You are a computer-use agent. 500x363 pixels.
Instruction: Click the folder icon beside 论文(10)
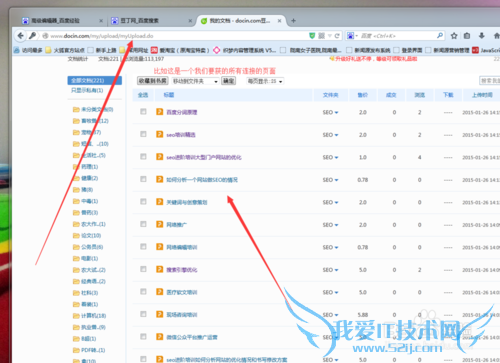[76, 236]
